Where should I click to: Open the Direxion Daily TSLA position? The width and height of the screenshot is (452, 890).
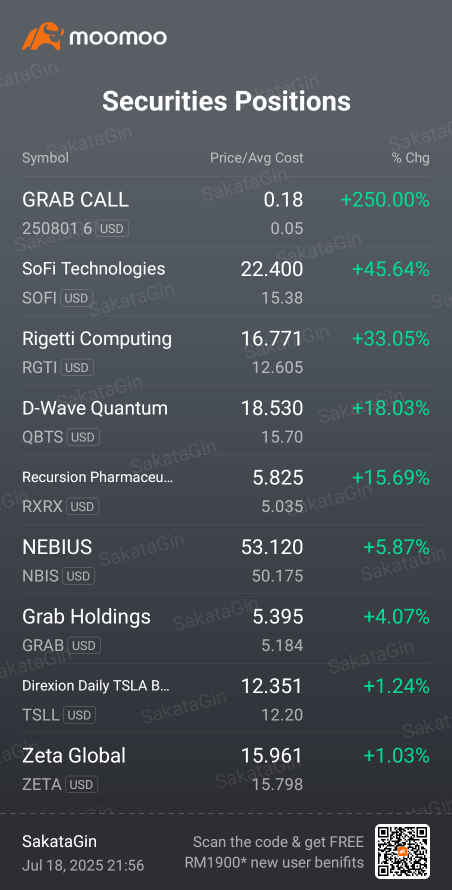pos(226,699)
